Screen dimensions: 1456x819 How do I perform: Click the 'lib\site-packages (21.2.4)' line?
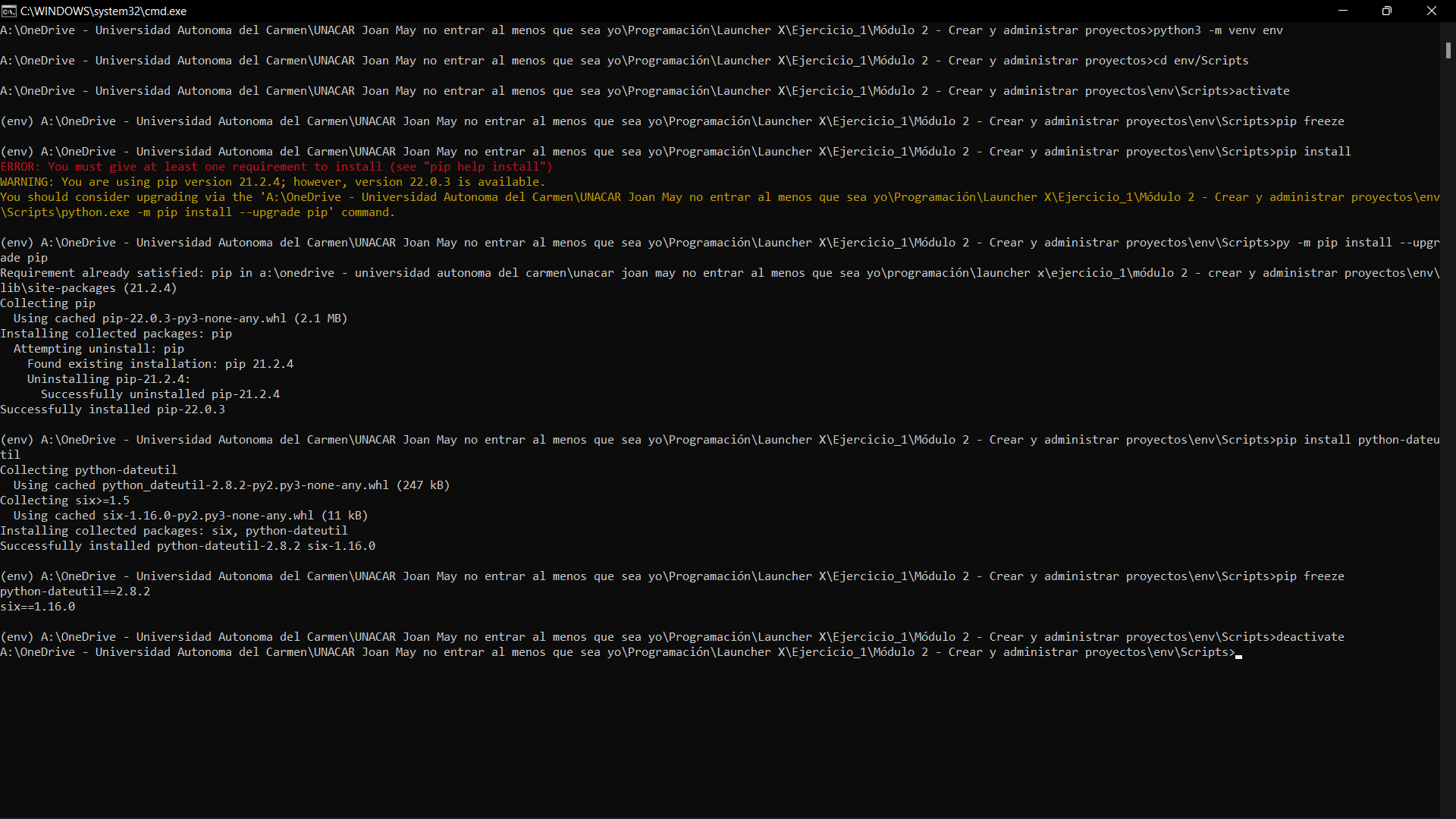[89, 288]
